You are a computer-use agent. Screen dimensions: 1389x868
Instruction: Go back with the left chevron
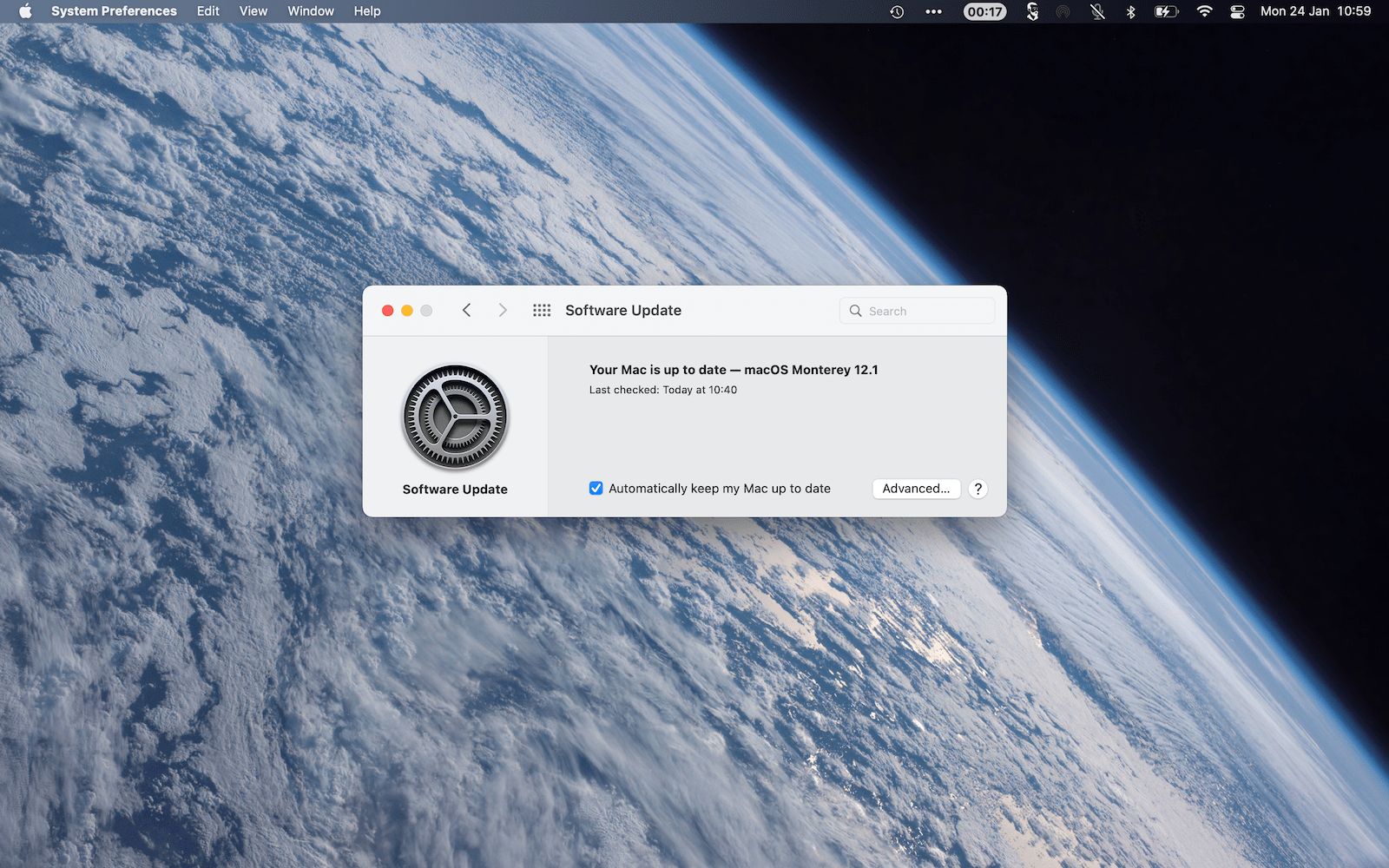(x=467, y=310)
